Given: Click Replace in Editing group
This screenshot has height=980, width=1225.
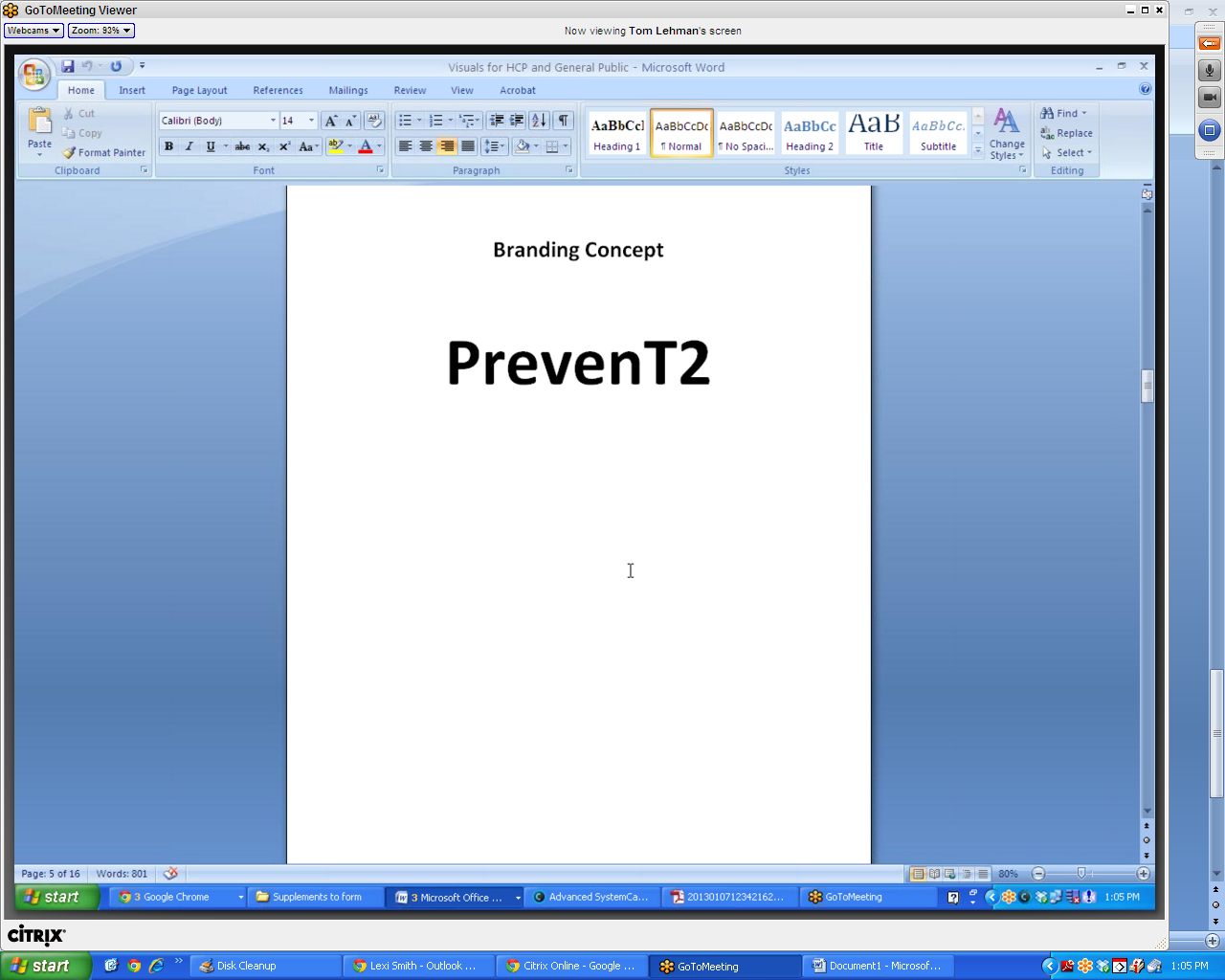Looking at the screenshot, I should click(1066, 133).
